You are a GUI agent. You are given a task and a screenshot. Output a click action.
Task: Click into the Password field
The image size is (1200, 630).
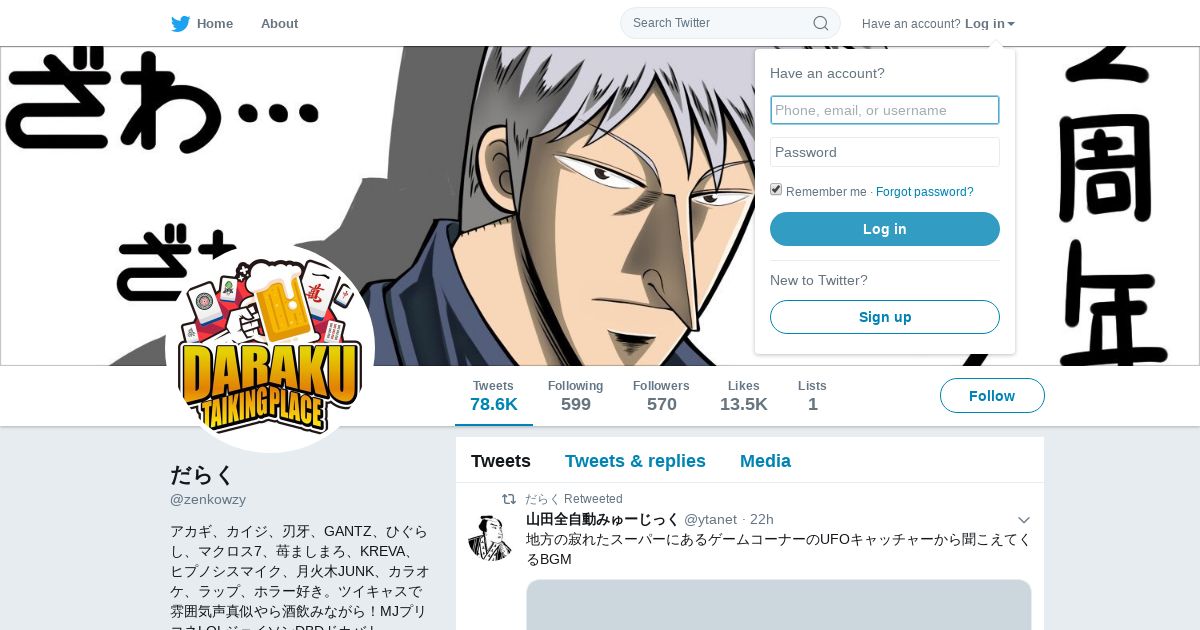coord(885,152)
